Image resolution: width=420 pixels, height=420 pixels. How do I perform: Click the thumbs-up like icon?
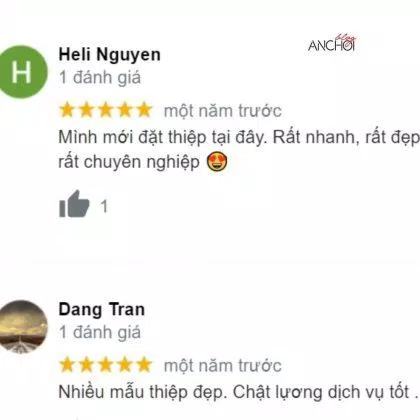(74, 204)
